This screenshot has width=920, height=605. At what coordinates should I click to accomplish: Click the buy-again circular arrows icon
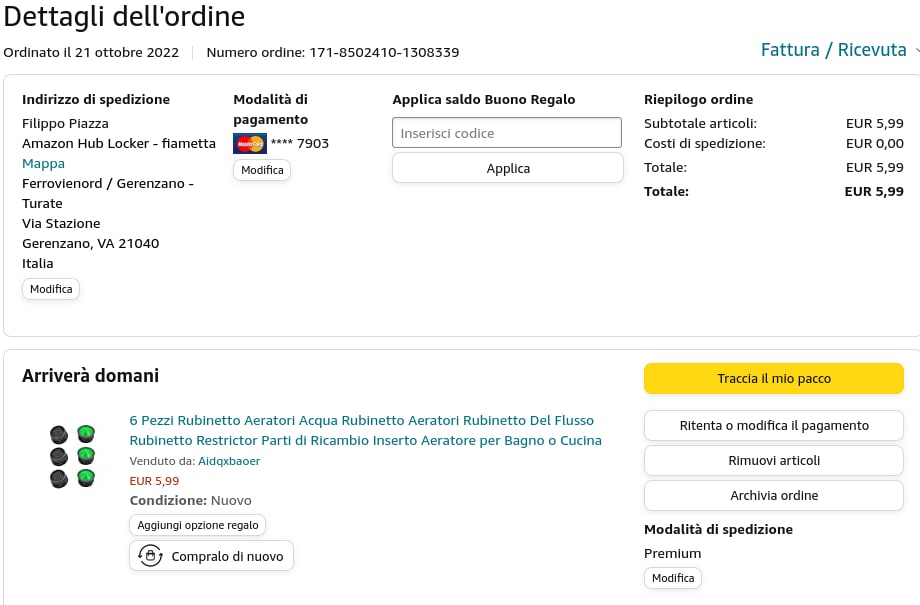150,556
